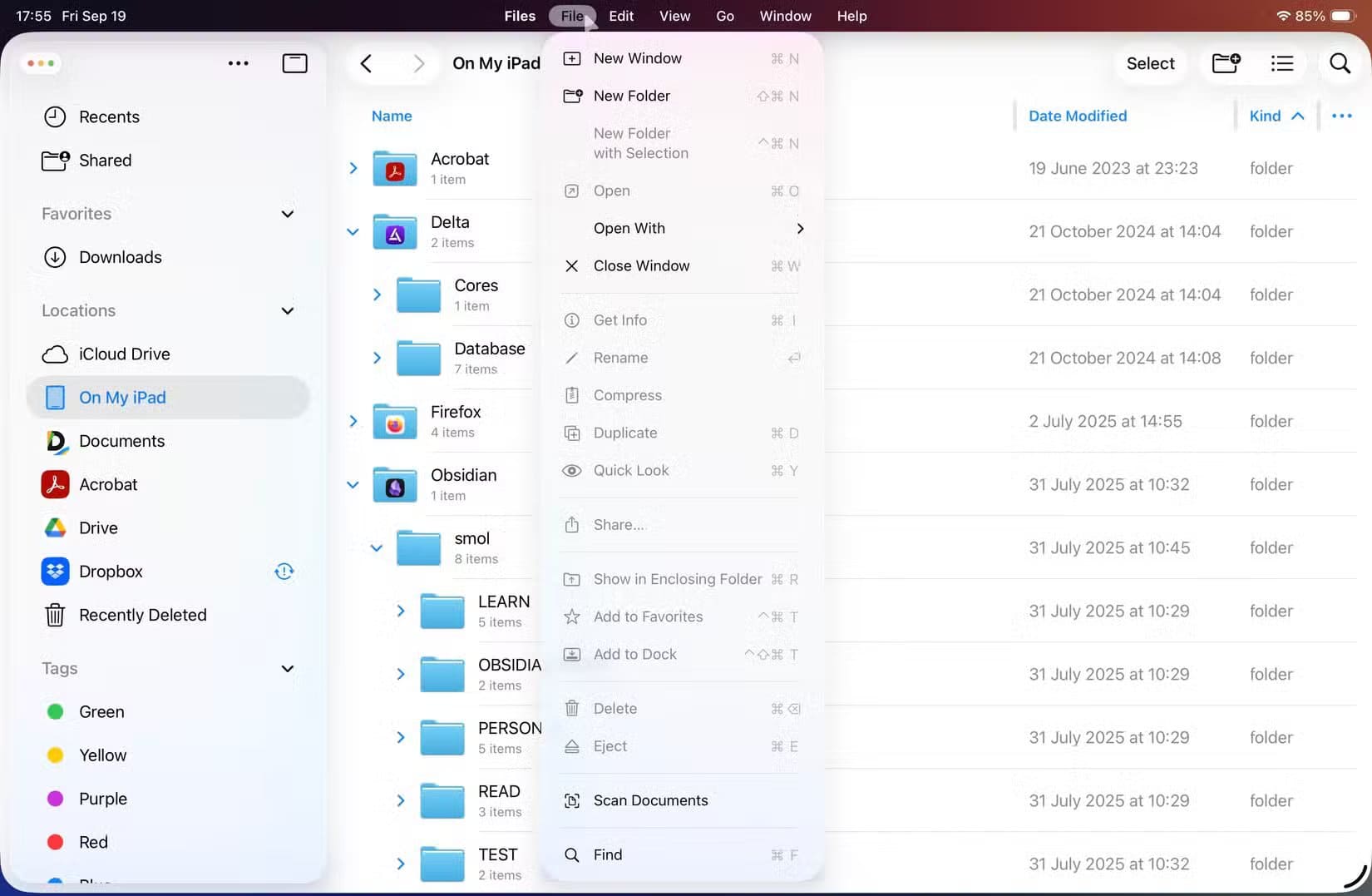Expand the Firefox folder row
The image size is (1372, 896).
353,421
